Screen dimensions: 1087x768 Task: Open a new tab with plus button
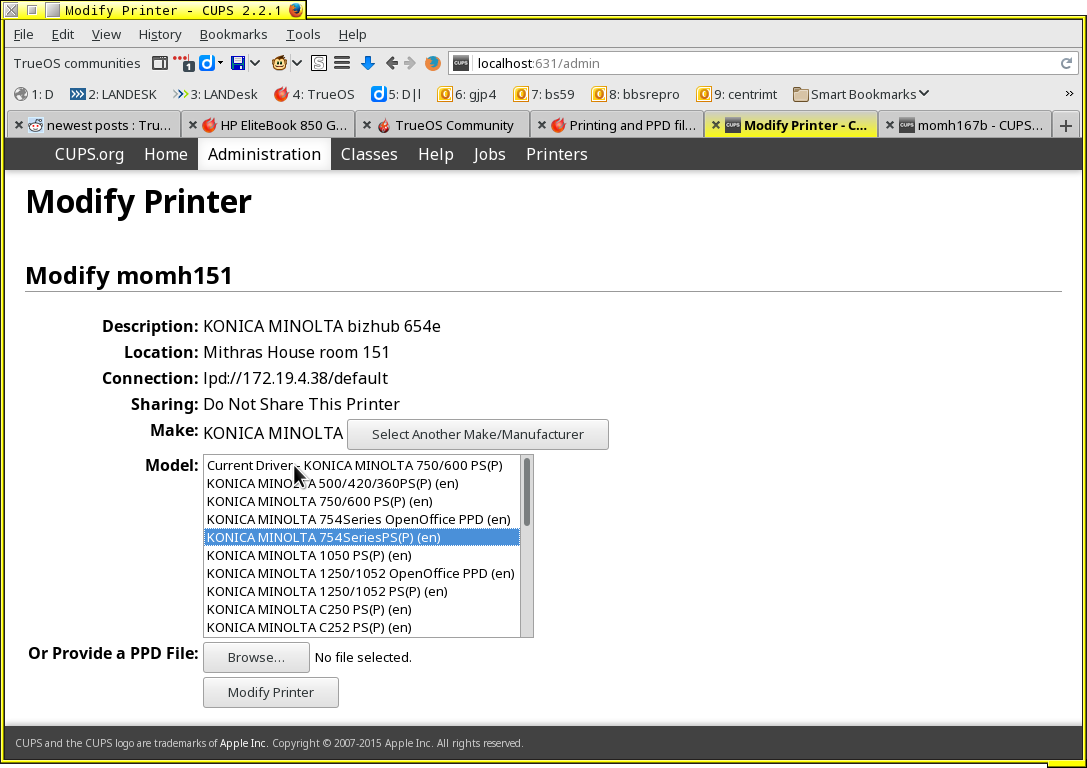pos(1066,125)
